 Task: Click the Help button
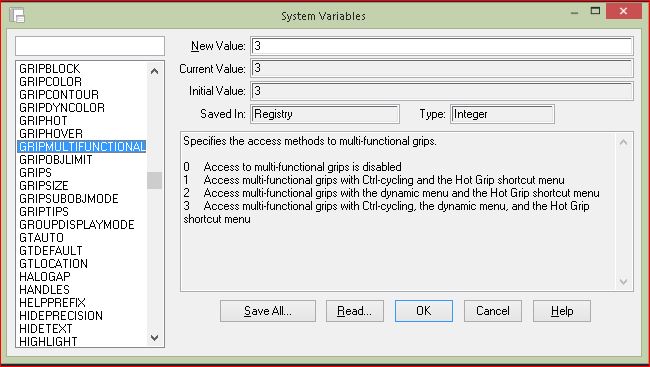[562, 311]
